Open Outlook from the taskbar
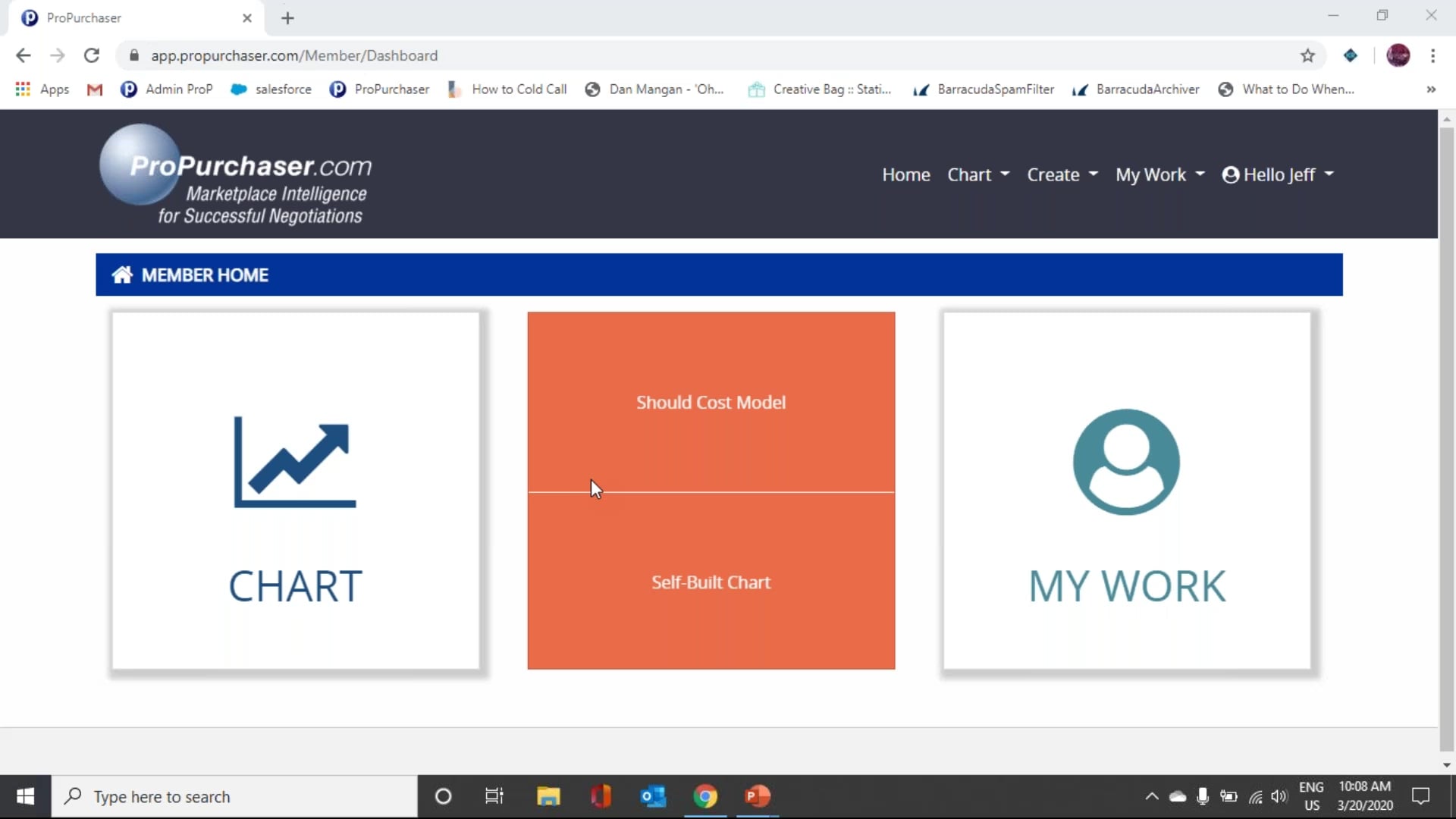Image resolution: width=1456 pixels, height=819 pixels. (x=652, y=796)
